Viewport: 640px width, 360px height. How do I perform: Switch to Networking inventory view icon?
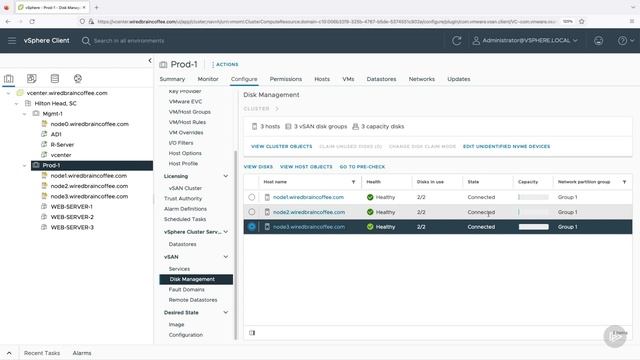78,78
